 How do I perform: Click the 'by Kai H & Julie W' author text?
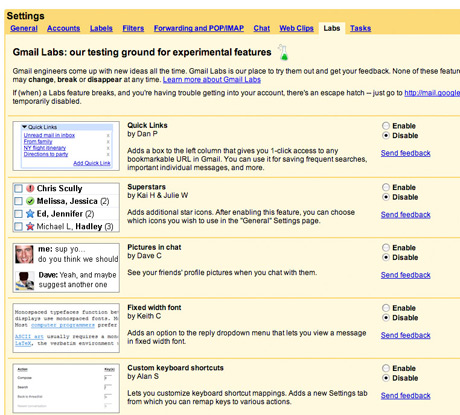pos(158,195)
